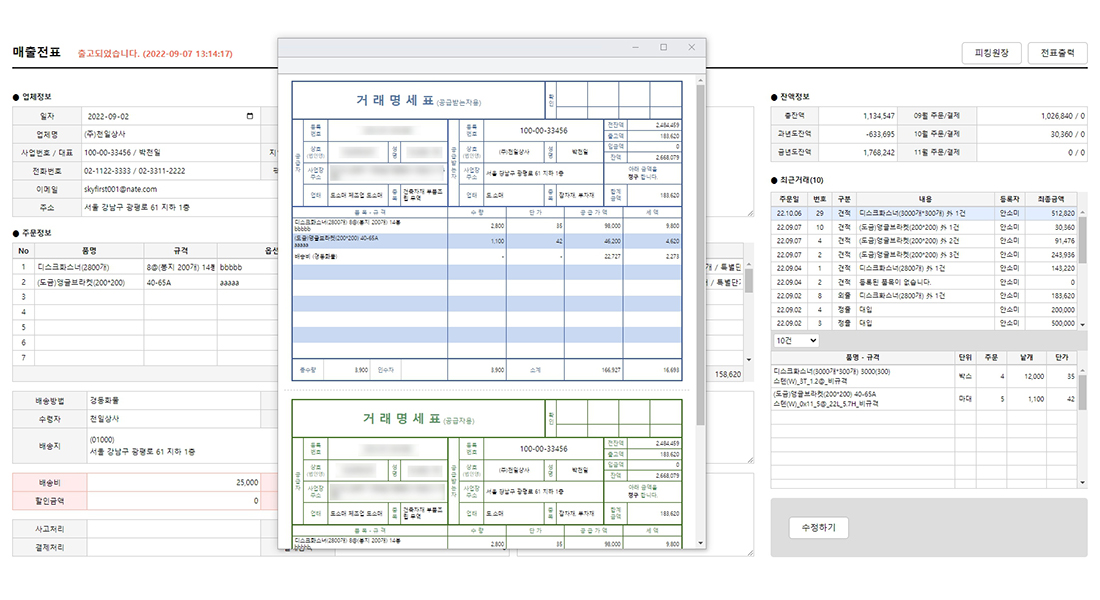Click the 이메일 field skyfirst001@nate.com
1100x600 pixels.
point(179,189)
